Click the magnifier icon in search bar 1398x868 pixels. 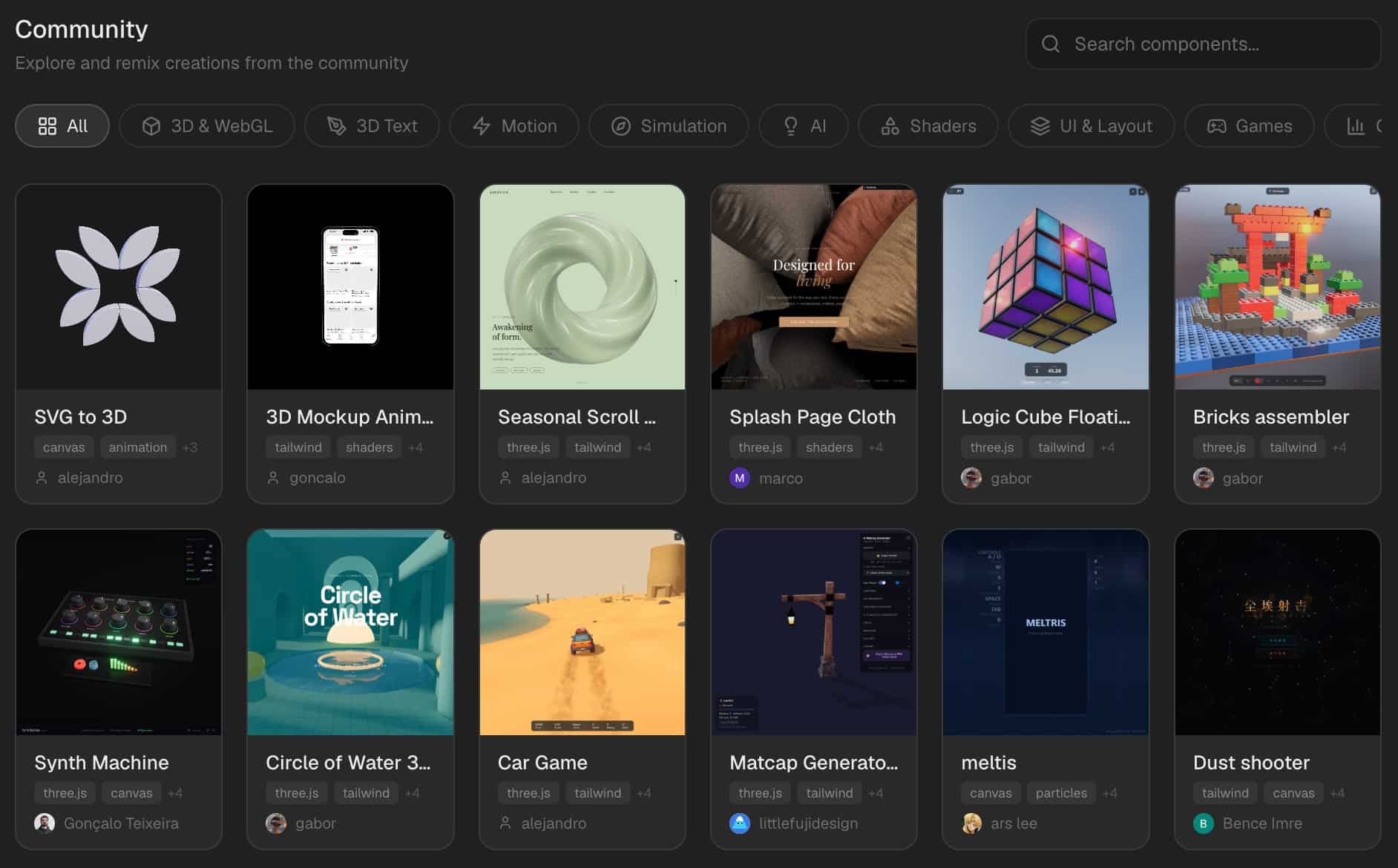click(x=1050, y=44)
